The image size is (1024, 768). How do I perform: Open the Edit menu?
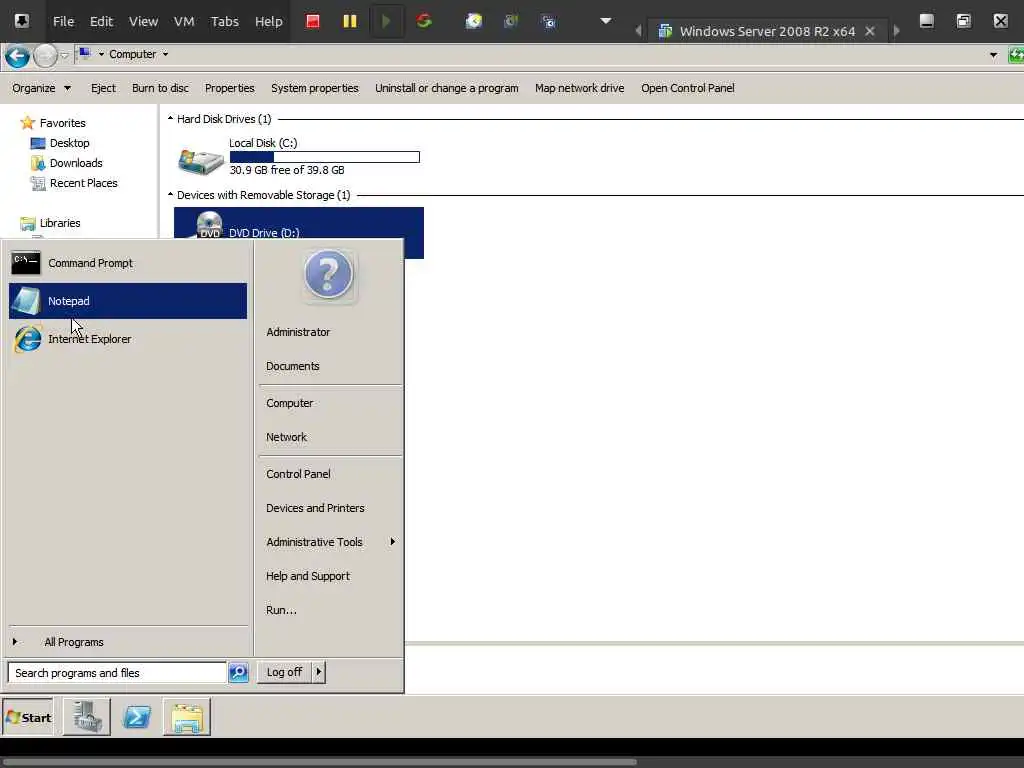point(101,22)
